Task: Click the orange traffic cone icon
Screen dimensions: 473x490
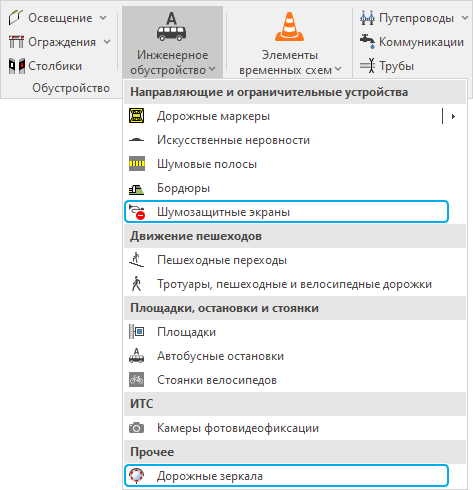Action: (x=289, y=27)
